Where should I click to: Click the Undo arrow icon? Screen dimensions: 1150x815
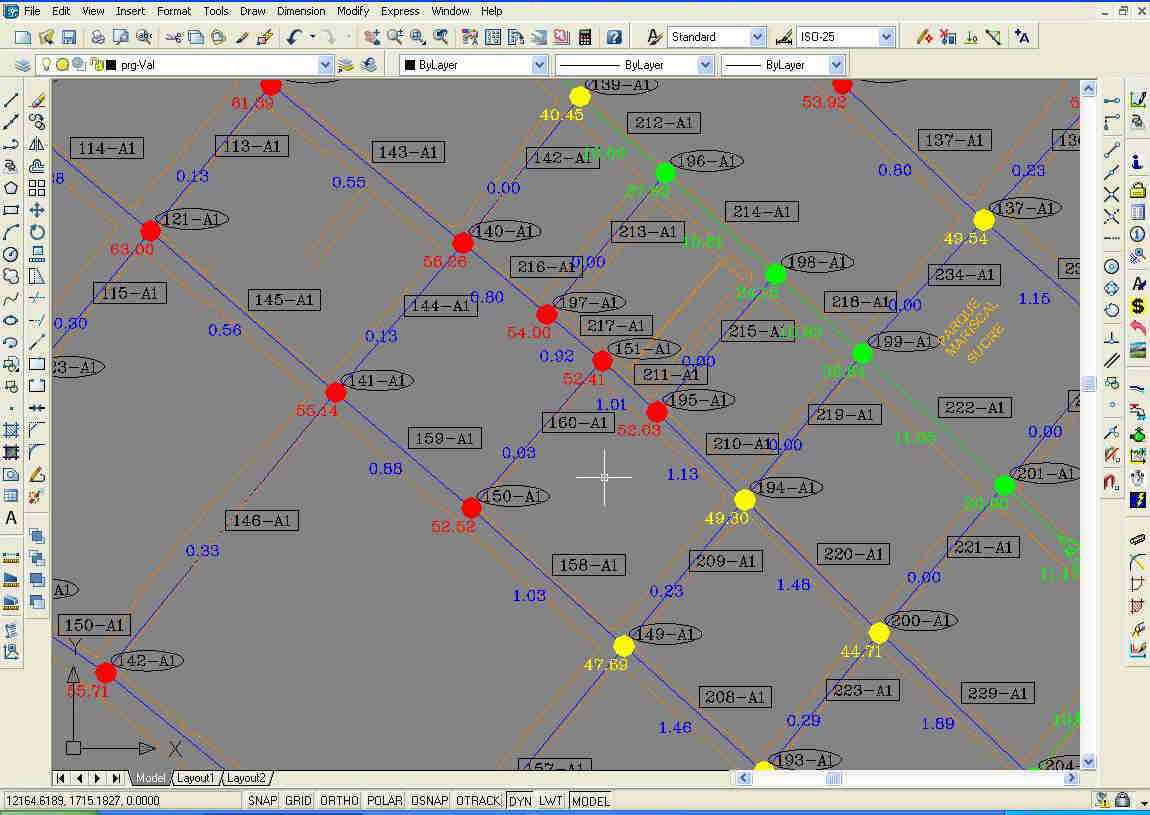[293, 37]
